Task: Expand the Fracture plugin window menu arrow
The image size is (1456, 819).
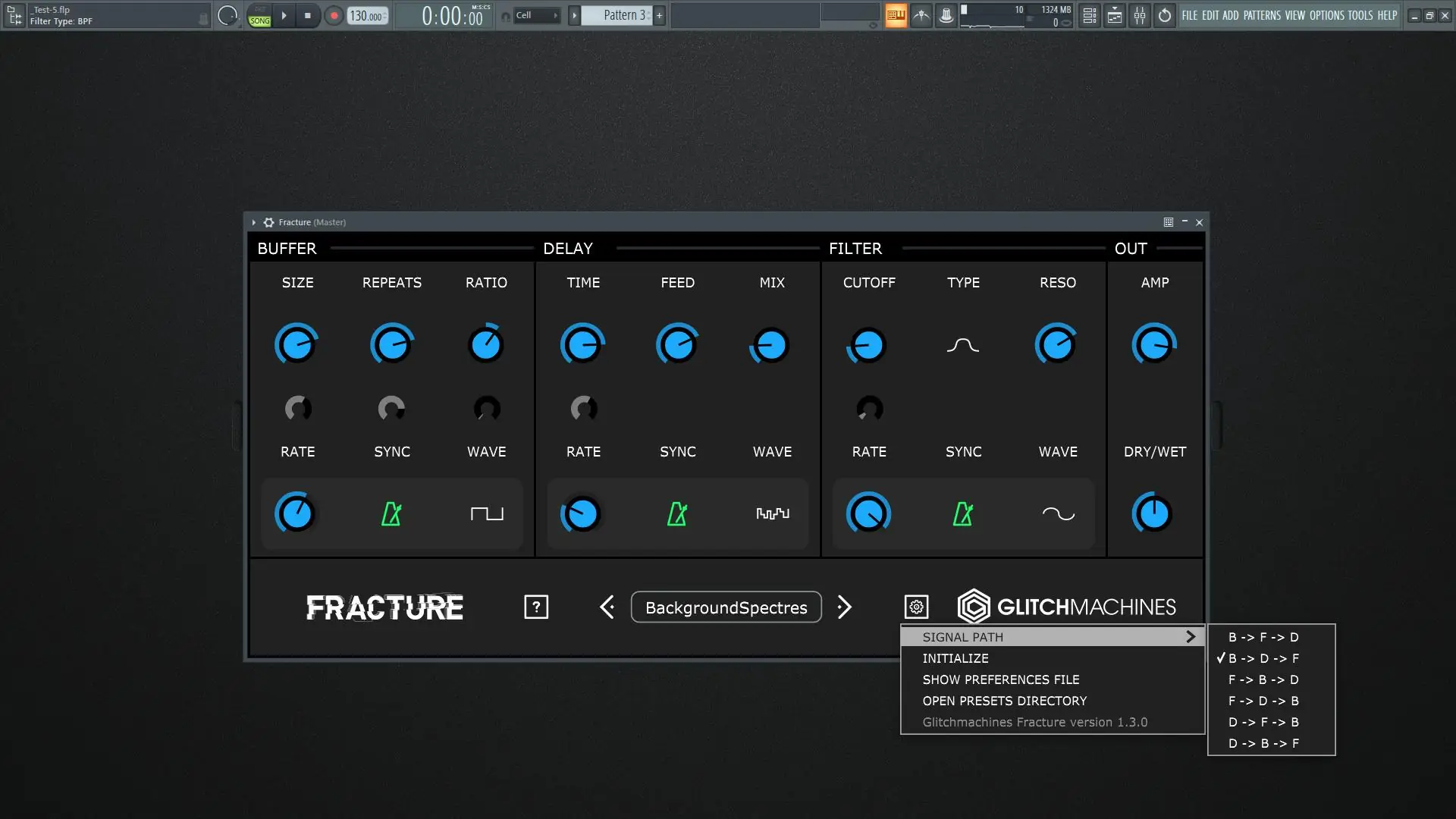Action: 253,222
